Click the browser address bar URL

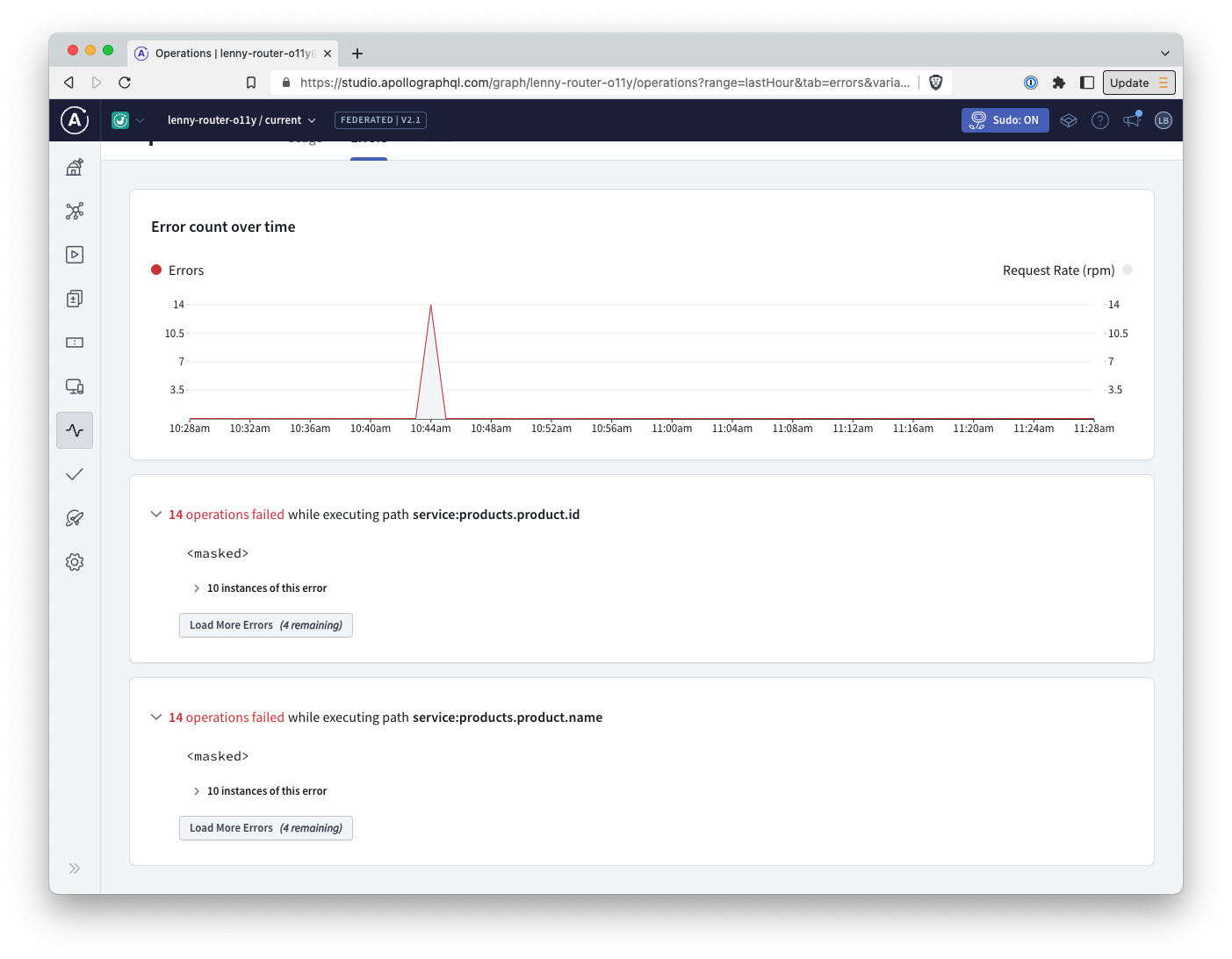pos(605,83)
